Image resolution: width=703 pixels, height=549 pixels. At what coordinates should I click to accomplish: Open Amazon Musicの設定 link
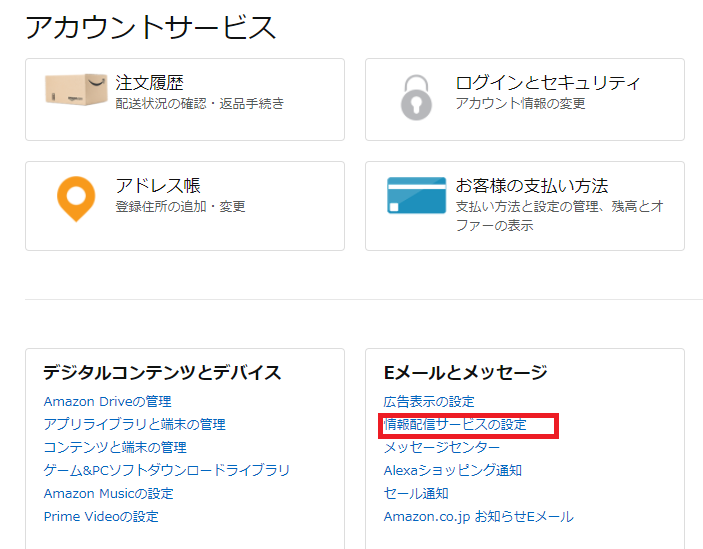point(108,493)
